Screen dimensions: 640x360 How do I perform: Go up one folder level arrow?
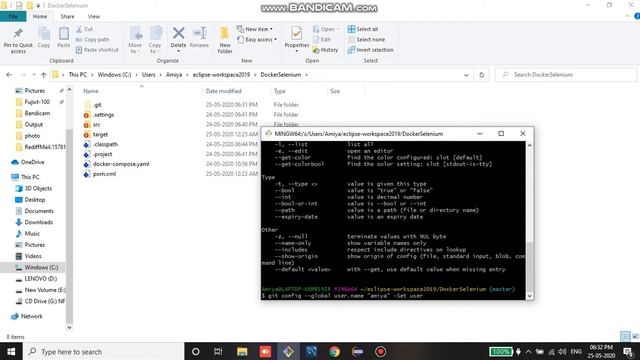[44, 75]
